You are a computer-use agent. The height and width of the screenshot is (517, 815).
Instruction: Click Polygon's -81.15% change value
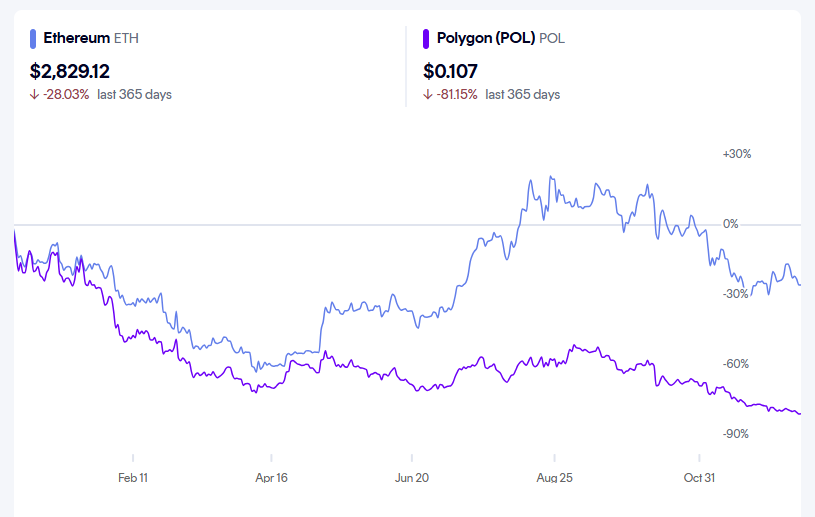pyautogui.click(x=457, y=95)
